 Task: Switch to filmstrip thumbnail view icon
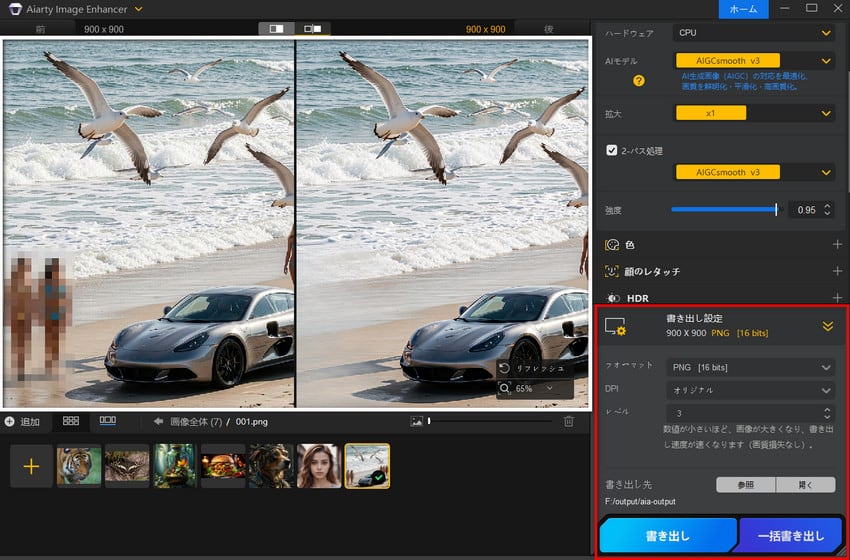(x=108, y=422)
